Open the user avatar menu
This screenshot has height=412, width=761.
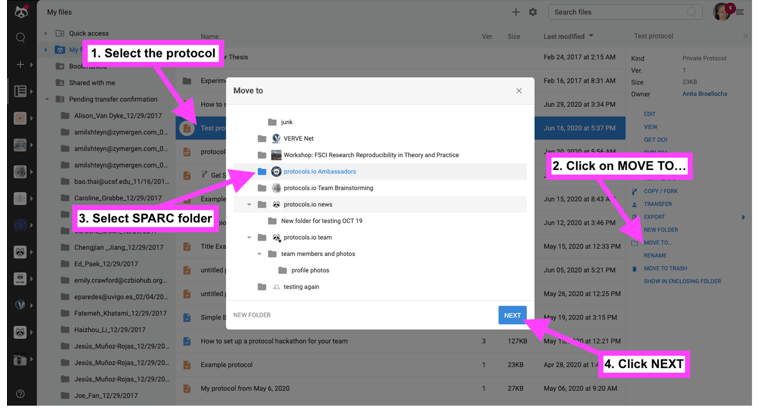point(722,12)
